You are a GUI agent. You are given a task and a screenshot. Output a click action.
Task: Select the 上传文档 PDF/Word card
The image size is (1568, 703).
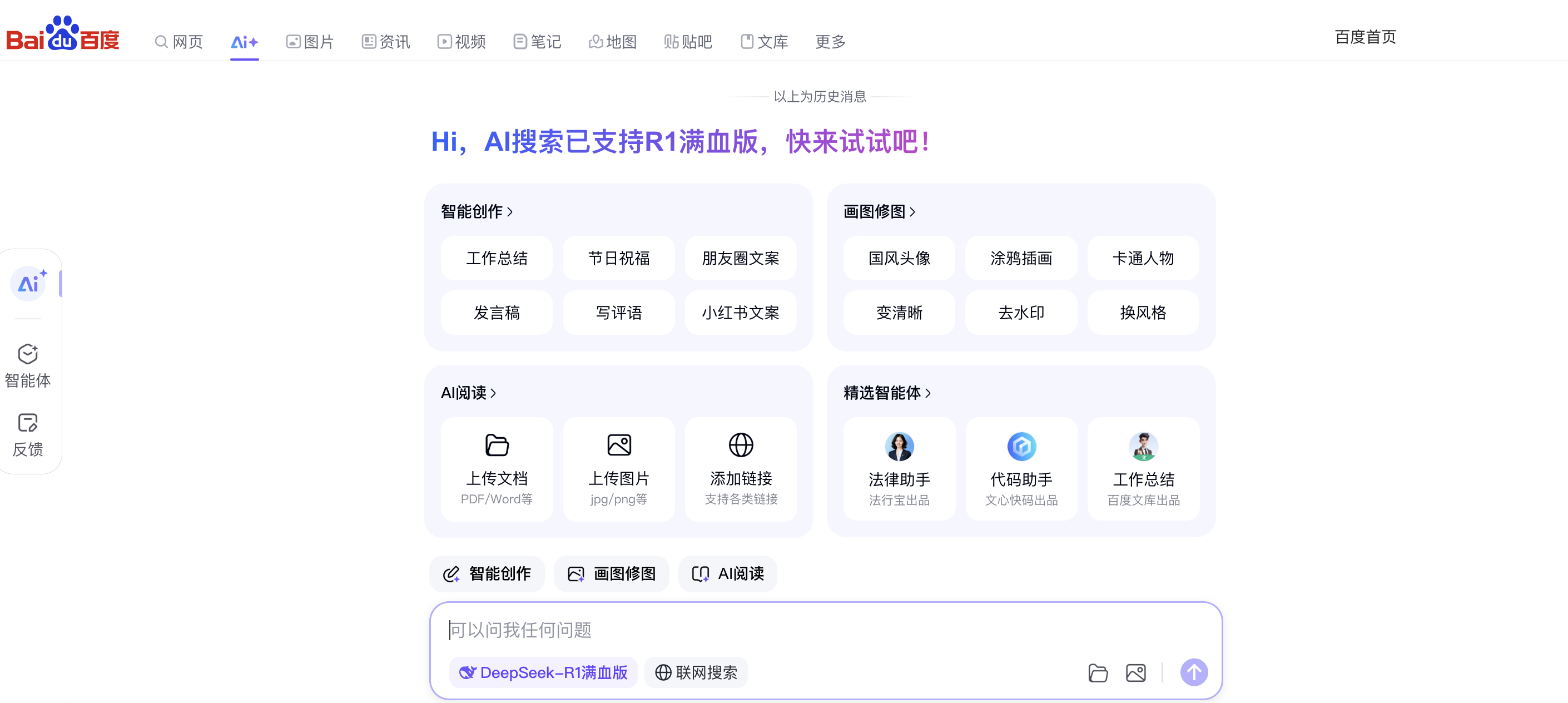click(x=497, y=469)
